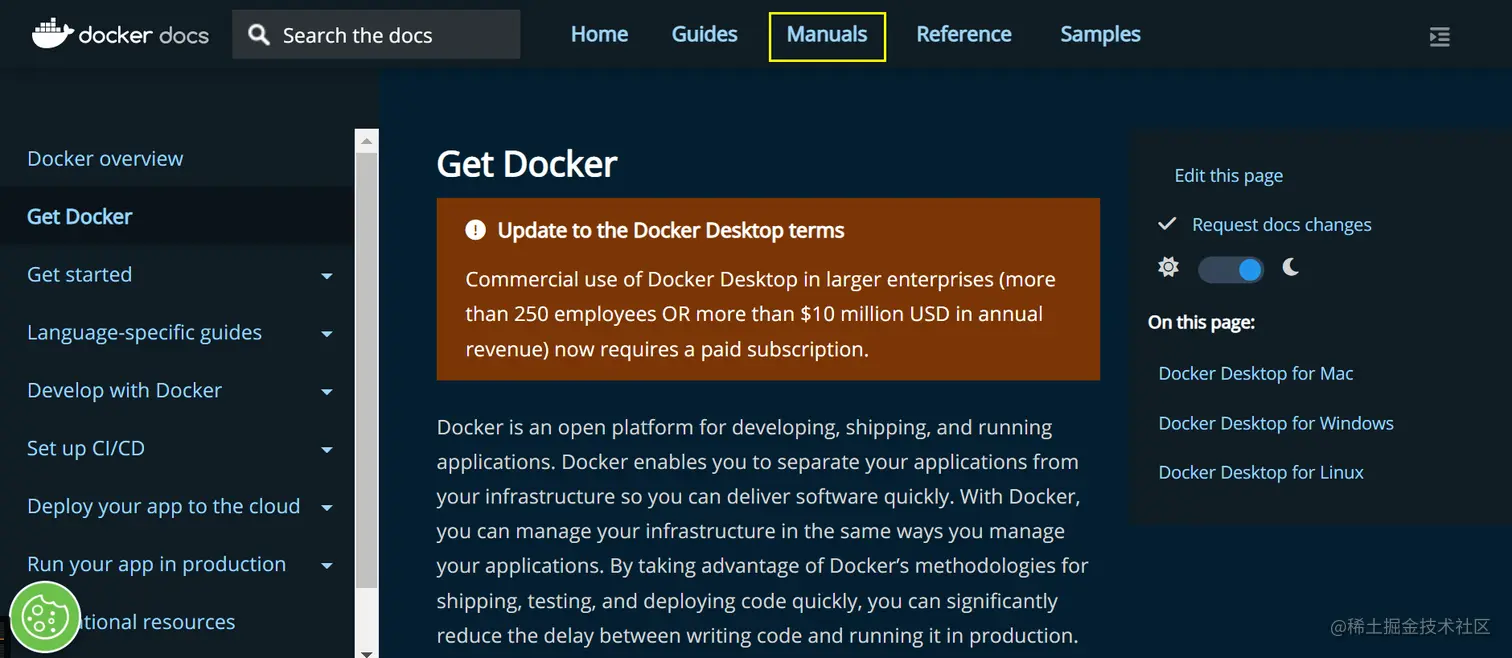Expand the Get started section
The height and width of the screenshot is (658, 1512).
click(326, 276)
